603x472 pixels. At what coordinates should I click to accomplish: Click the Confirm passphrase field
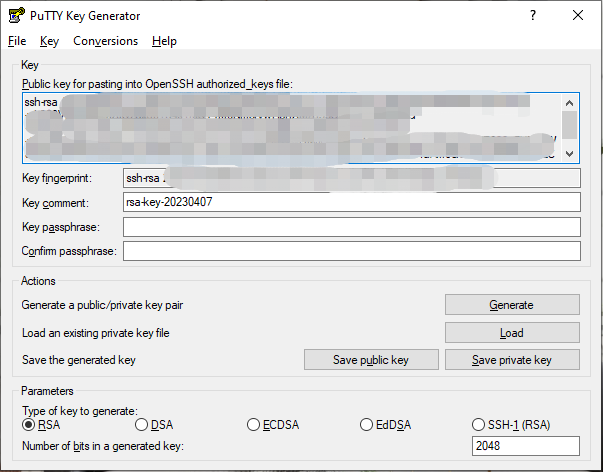tap(351, 251)
